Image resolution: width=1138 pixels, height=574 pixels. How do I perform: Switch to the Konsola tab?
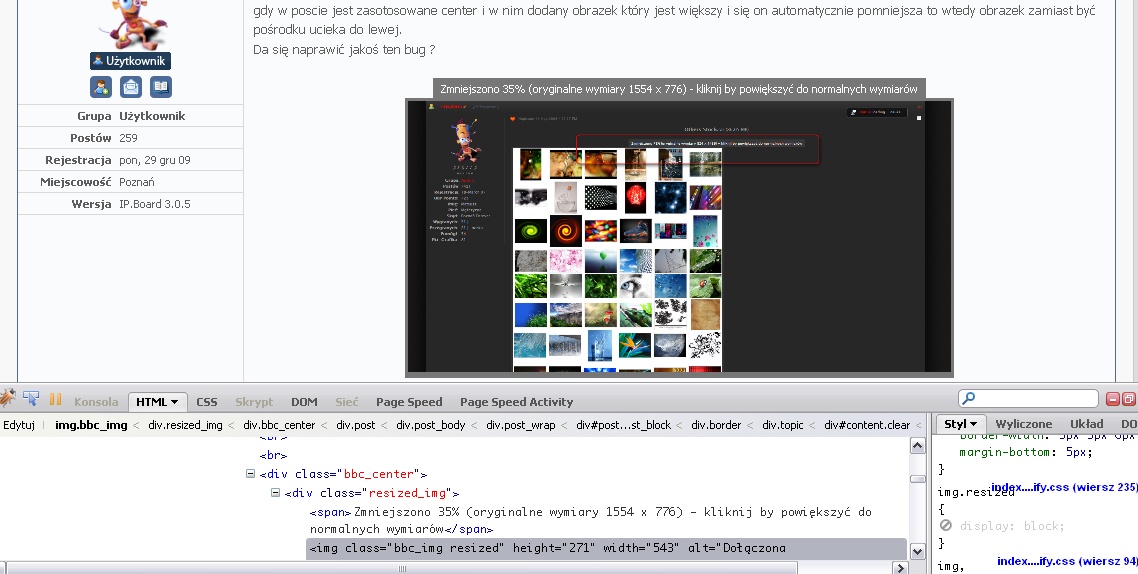[x=96, y=402]
